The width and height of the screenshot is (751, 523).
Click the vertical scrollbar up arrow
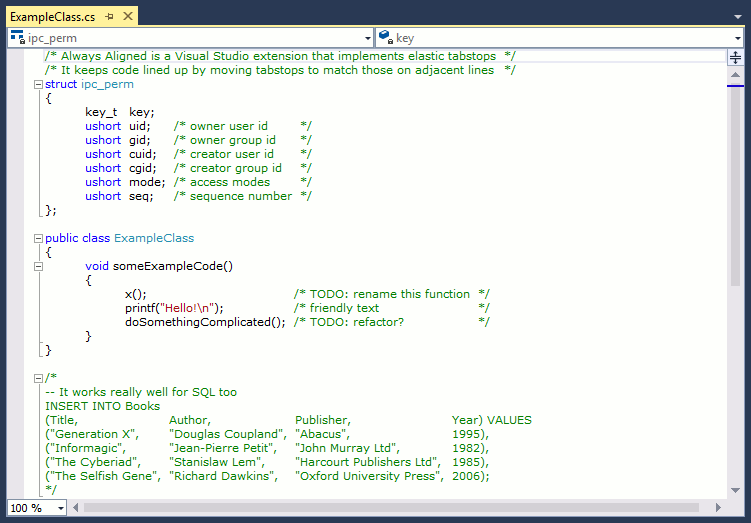[735, 75]
